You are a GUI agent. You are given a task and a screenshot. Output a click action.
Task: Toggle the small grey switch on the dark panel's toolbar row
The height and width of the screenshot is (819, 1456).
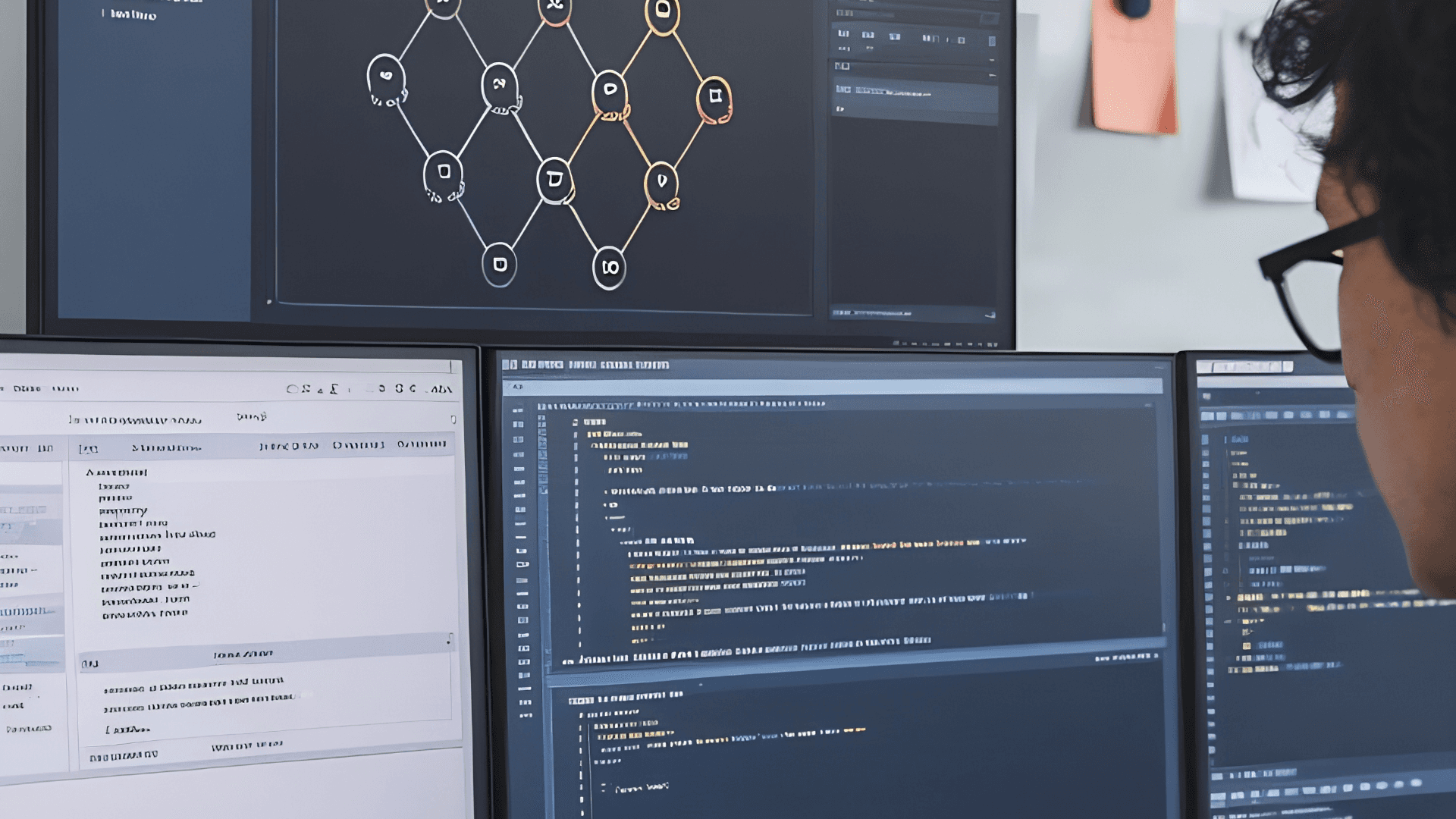point(991,41)
